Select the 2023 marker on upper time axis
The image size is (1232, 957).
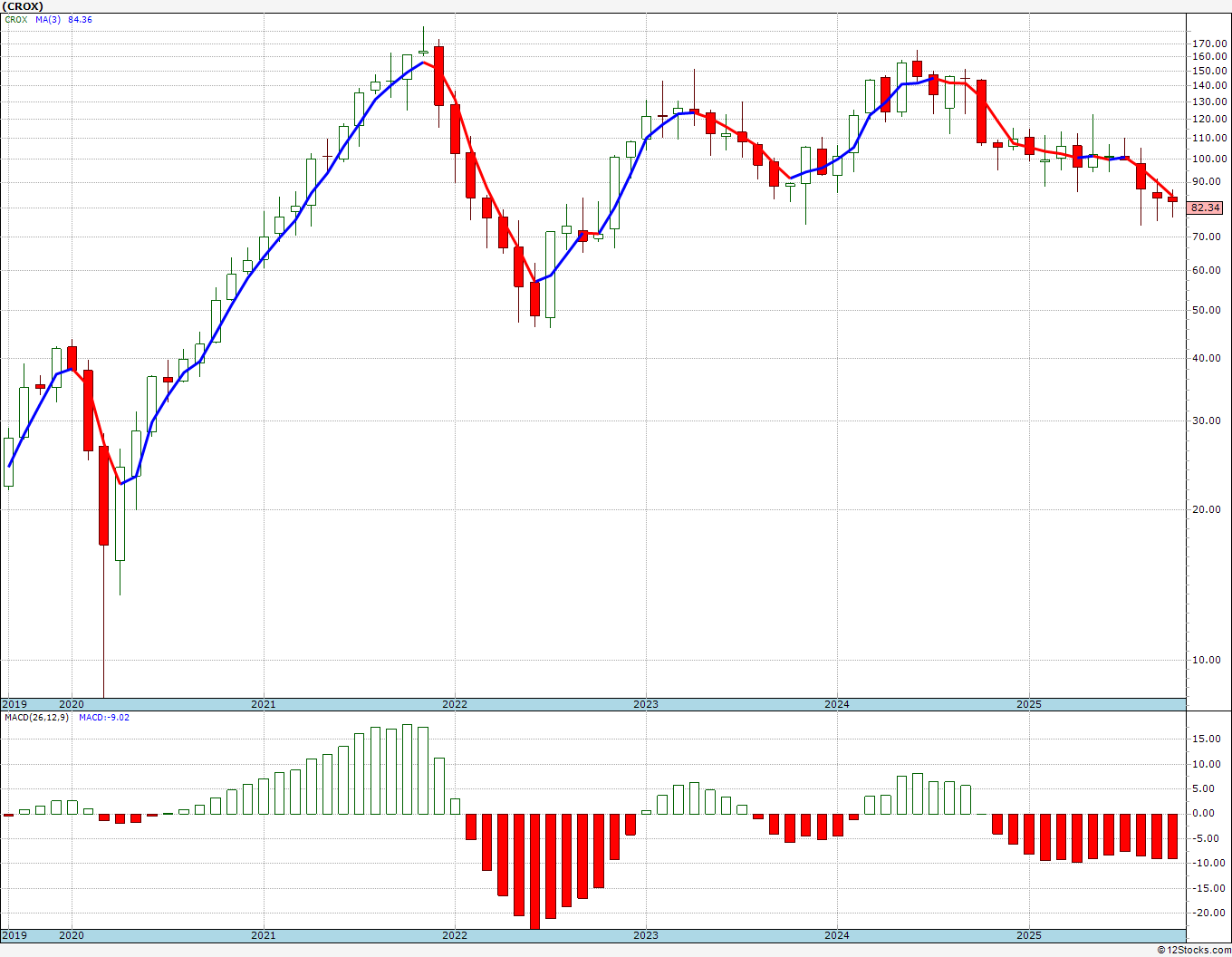tap(645, 704)
